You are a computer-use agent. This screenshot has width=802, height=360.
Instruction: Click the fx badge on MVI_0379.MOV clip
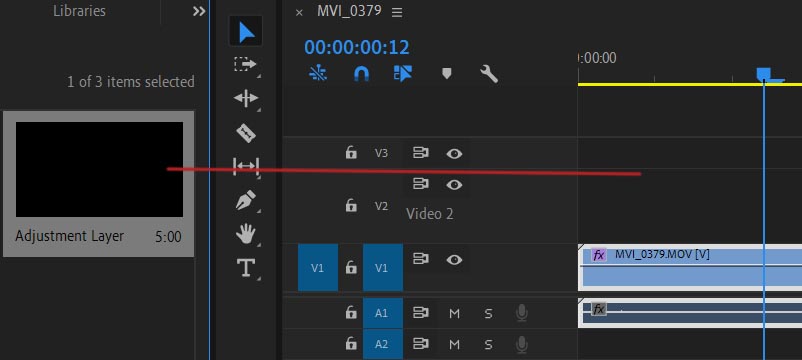click(598, 255)
